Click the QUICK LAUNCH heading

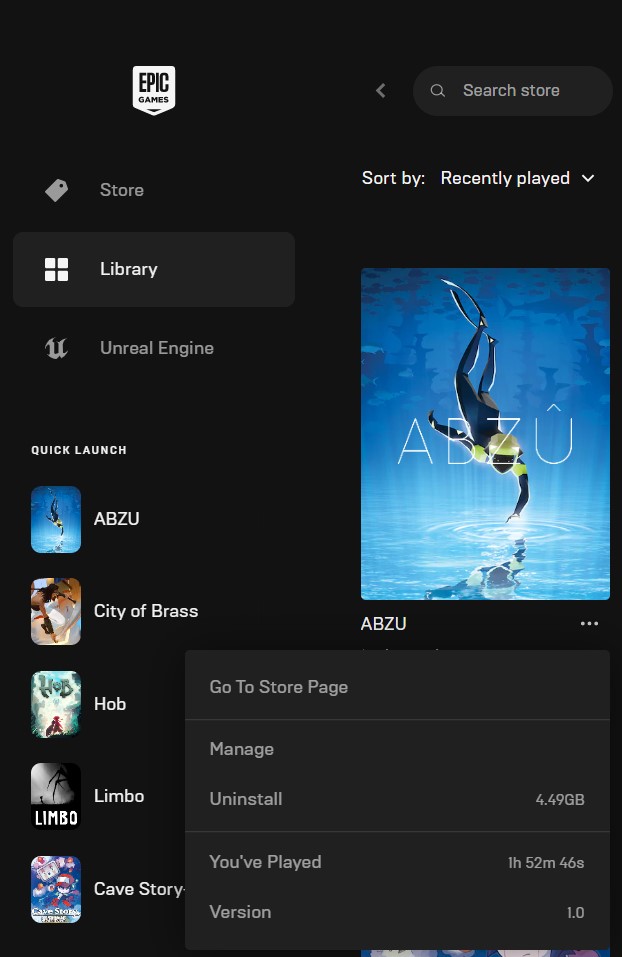79,450
